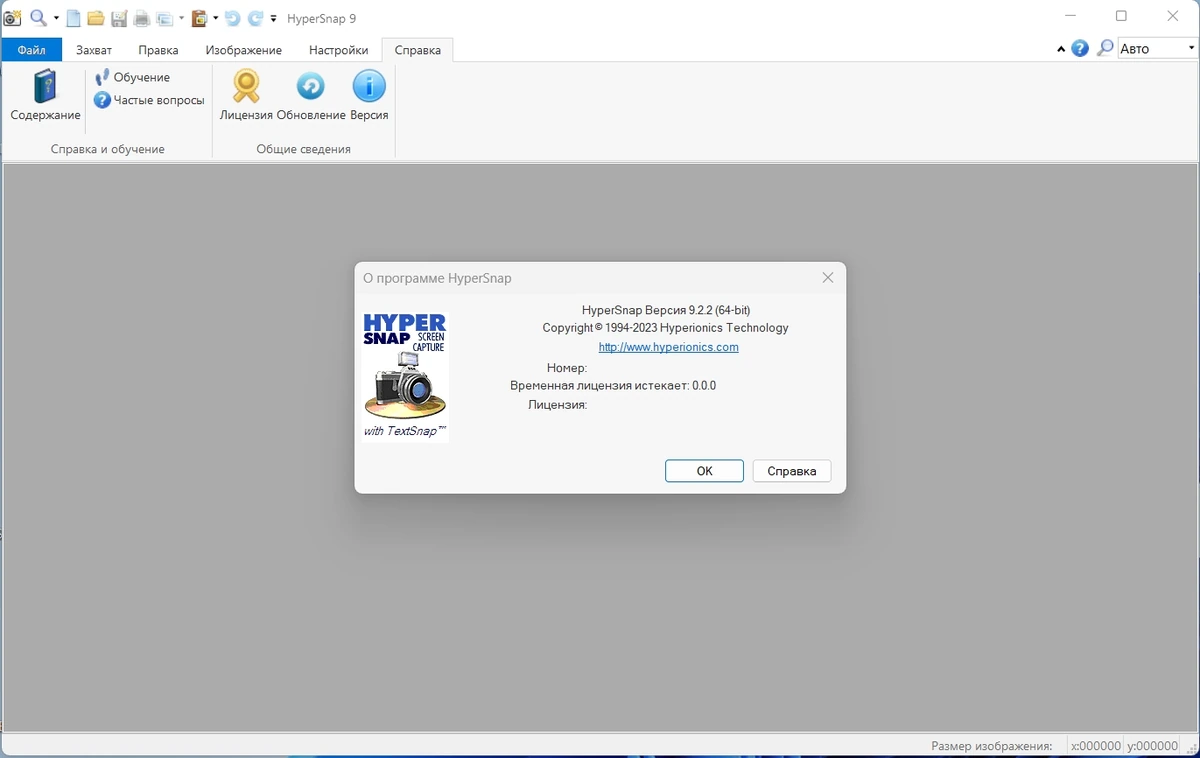Click the 'Общие сведения' group label
The width and height of the screenshot is (1200, 758).
click(x=304, y=149)
